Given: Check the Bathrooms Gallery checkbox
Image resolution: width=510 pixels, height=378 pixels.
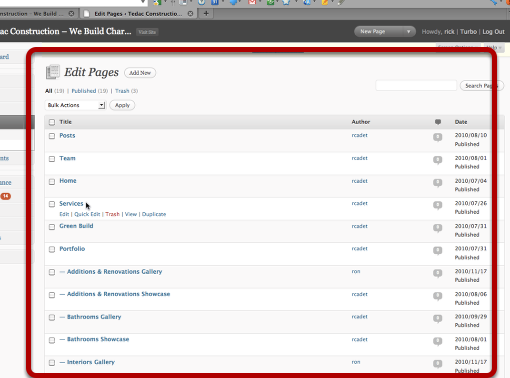Looking at the screenshot, I should 52,317.
